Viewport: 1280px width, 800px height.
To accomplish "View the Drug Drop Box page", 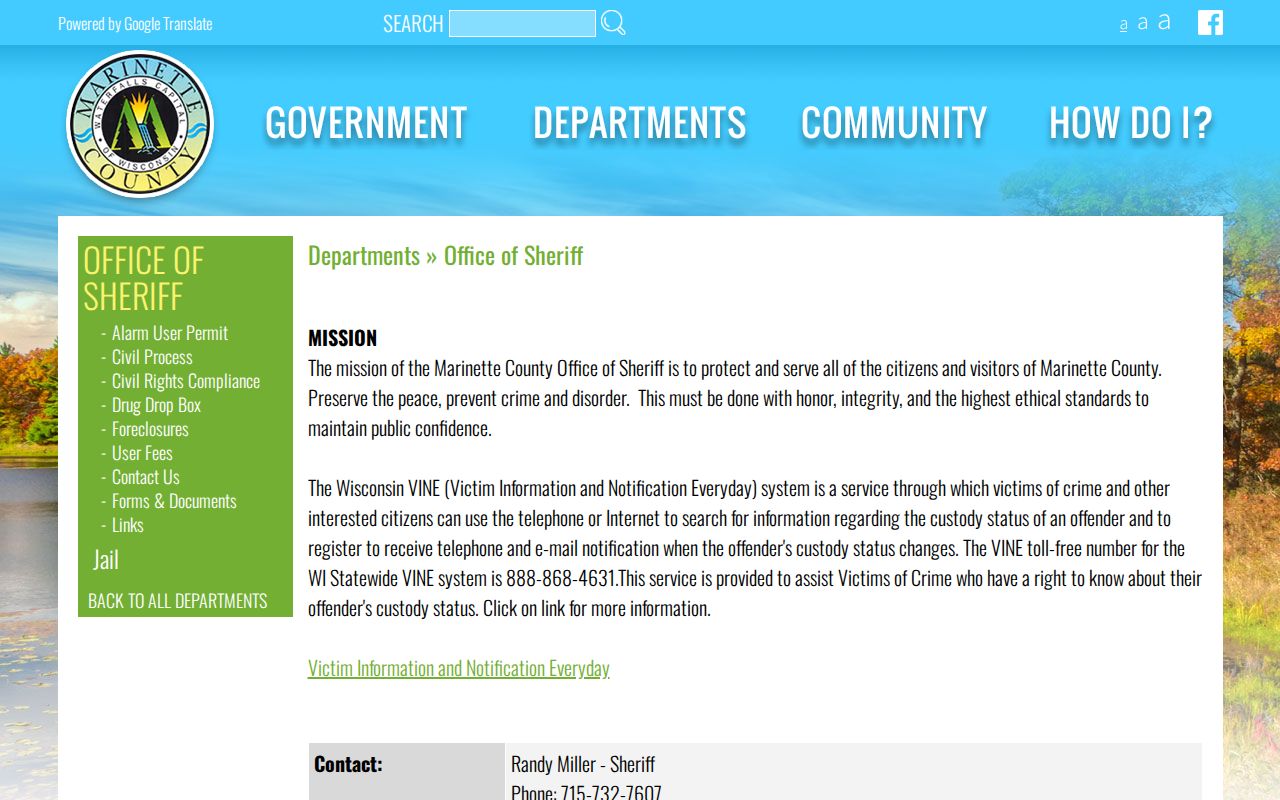I will 156,405.
